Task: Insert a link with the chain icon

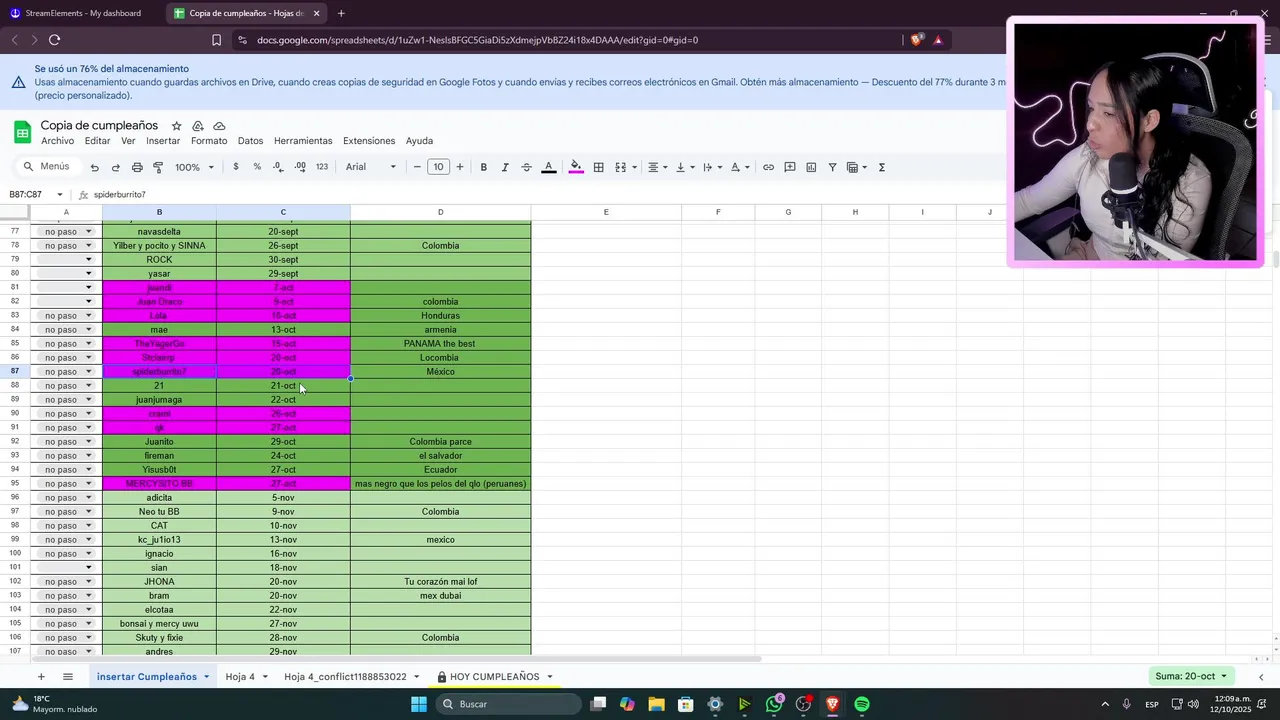Action: click(x=768, y=167)
